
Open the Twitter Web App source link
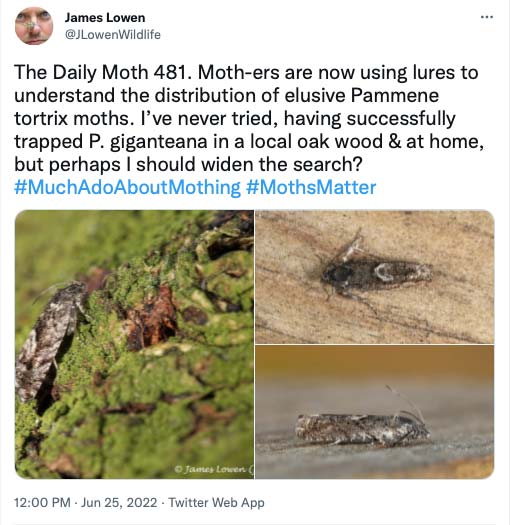(x=216, y=502)
